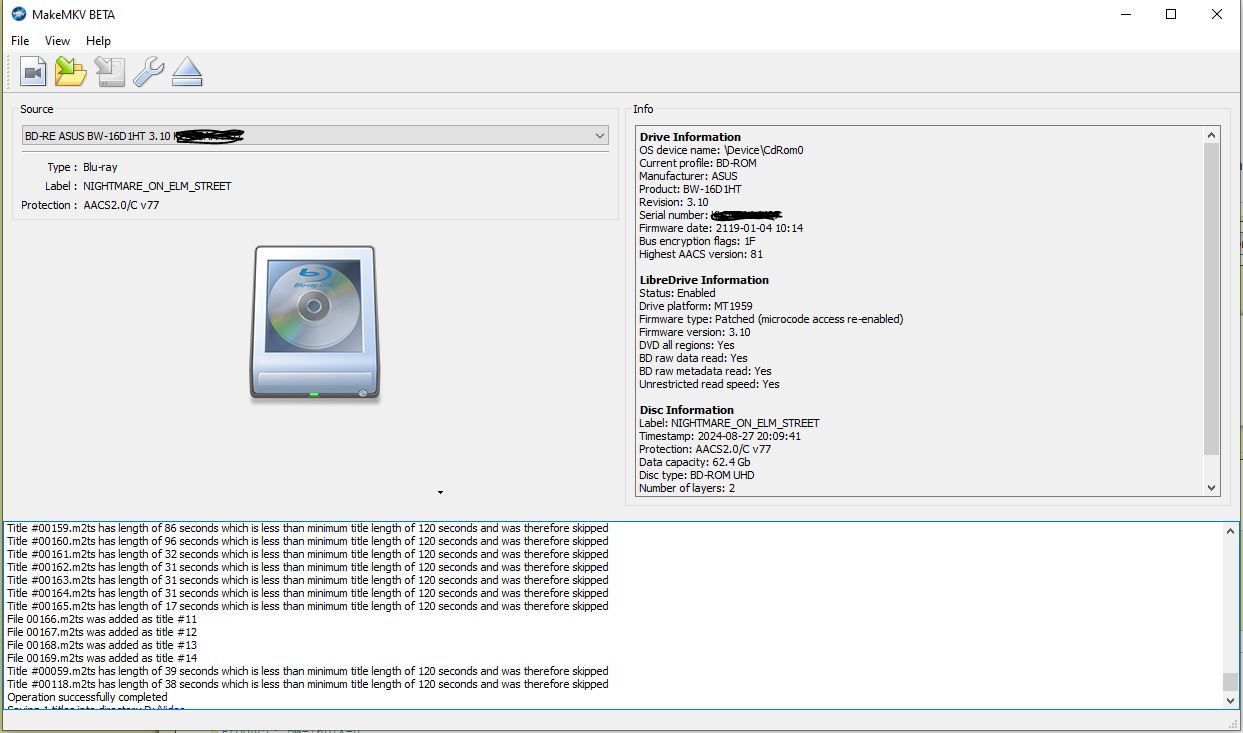This screenshot has width=1243, height=733.
Task: Click log line 'File 00166.m2ts was added as title #11'
Action: tap(102, 619)
